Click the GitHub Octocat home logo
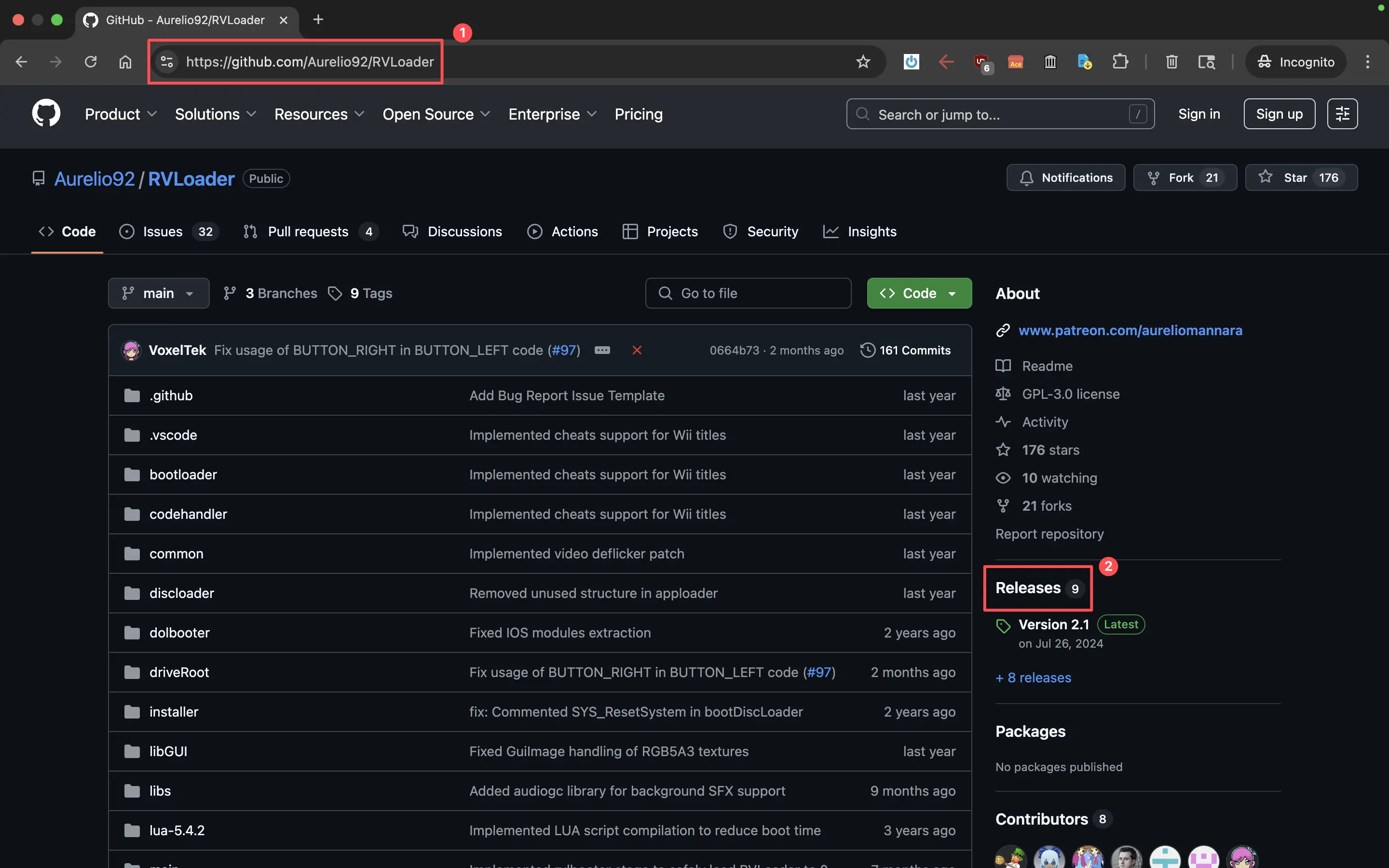This screenshot has width=1389, height=868. (46, 113)
